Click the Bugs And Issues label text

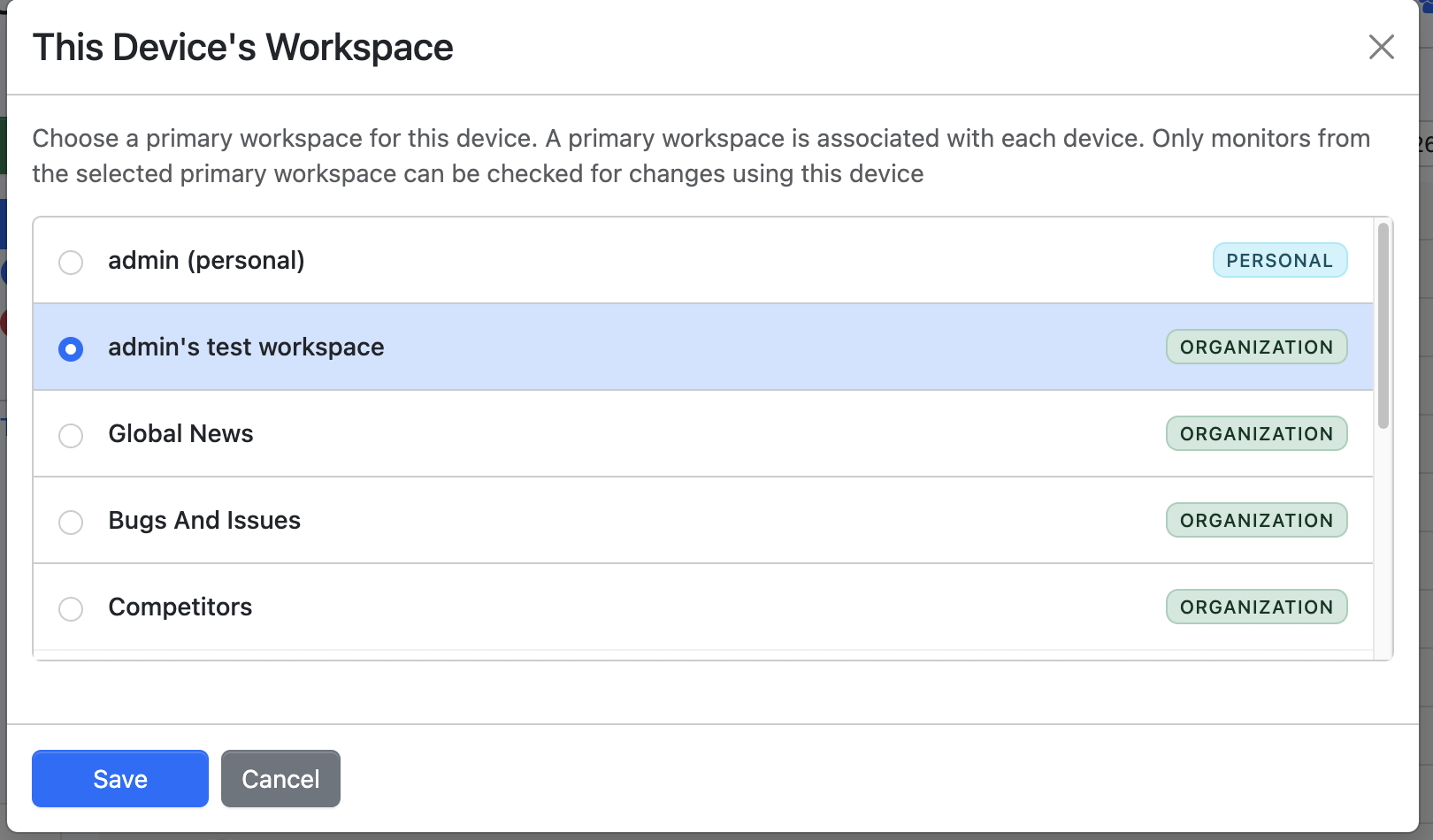click(x=204, y=520)
